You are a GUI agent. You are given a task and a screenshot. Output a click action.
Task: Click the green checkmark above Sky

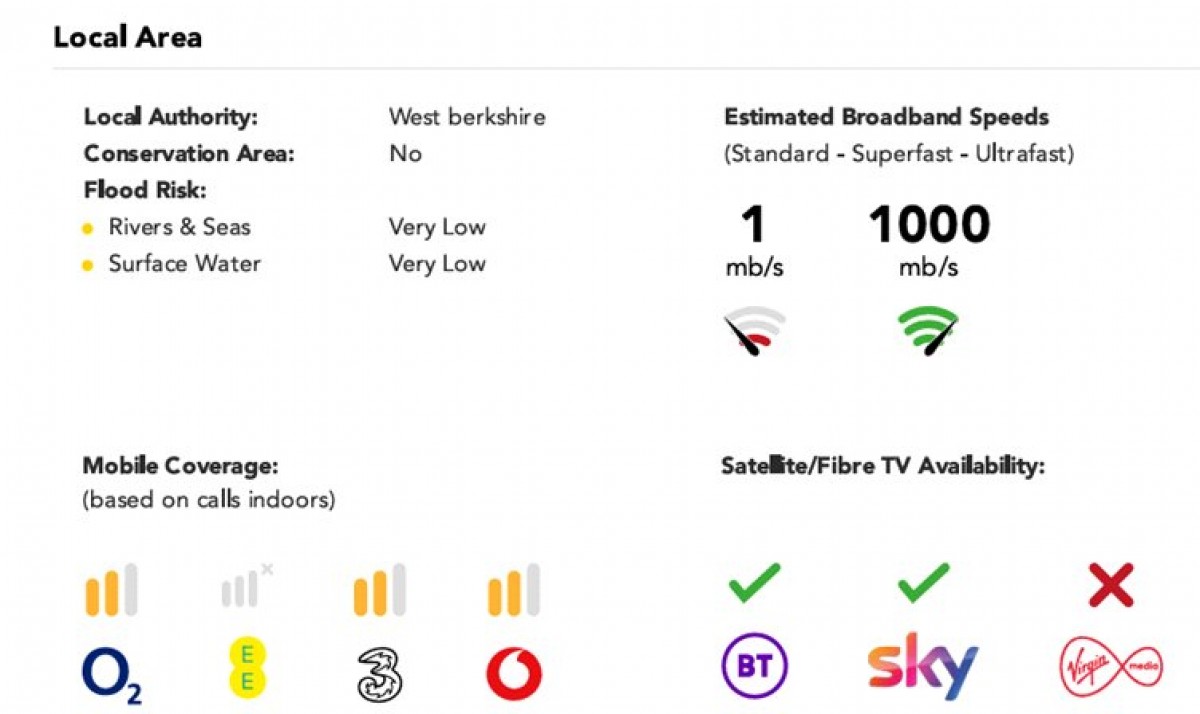pos(924,583)
